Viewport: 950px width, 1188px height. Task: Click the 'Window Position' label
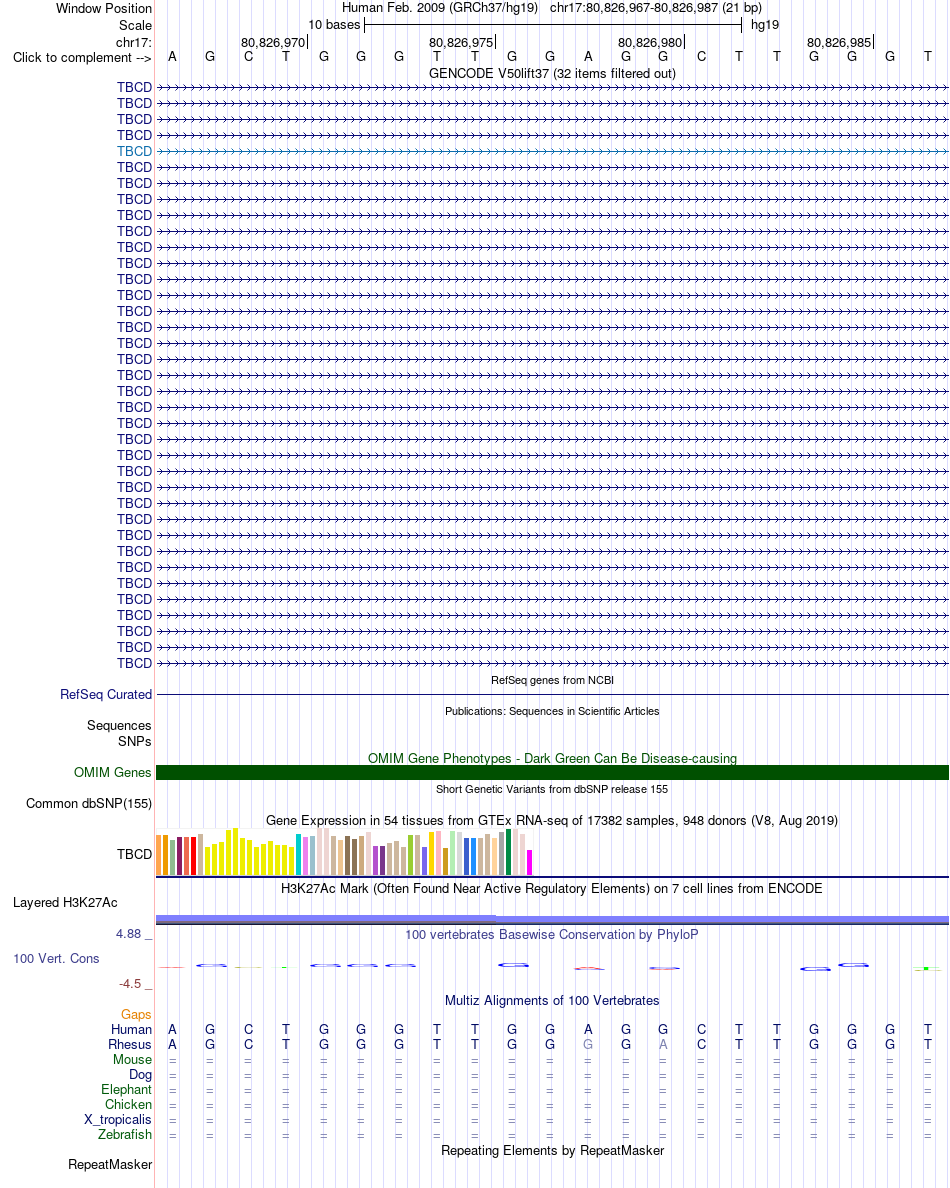(104, 8)
